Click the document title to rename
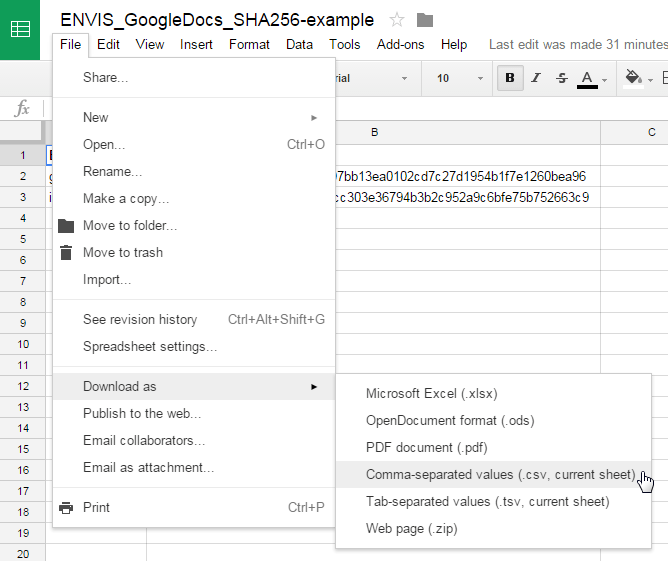The height and width of the screenshot is (561, 668). pos(217,20)
